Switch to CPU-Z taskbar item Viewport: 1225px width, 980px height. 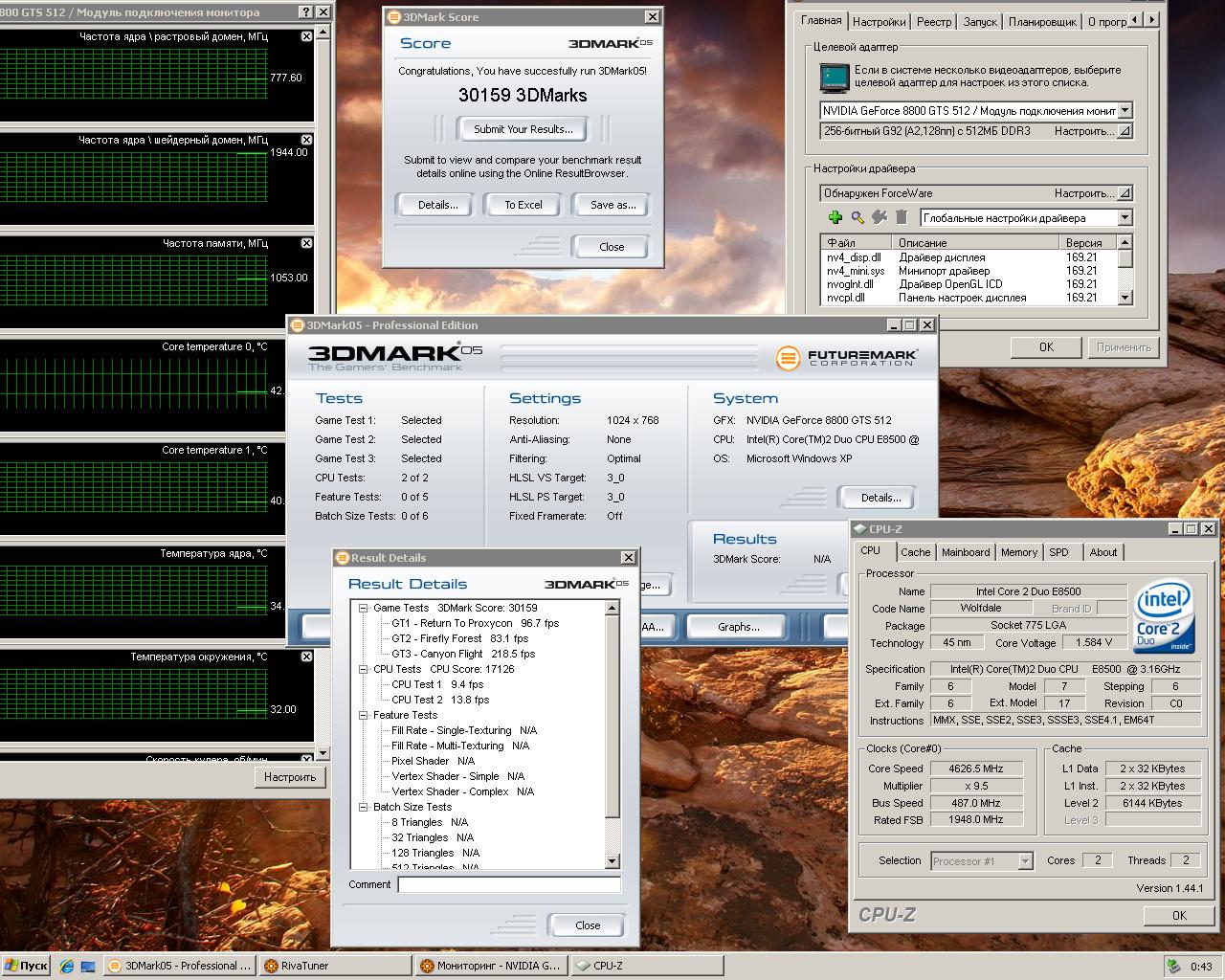(646, 966)
